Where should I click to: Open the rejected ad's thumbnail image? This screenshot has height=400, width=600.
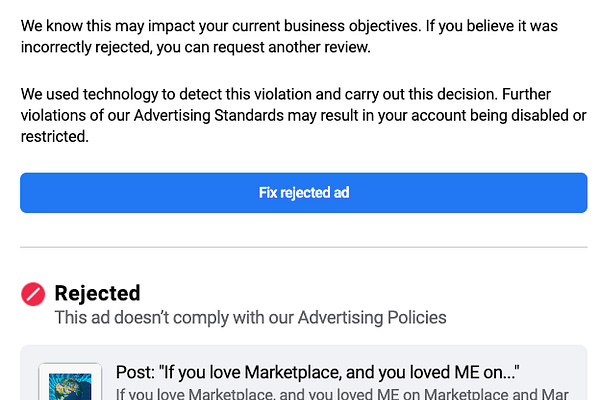tap(70, 383)
